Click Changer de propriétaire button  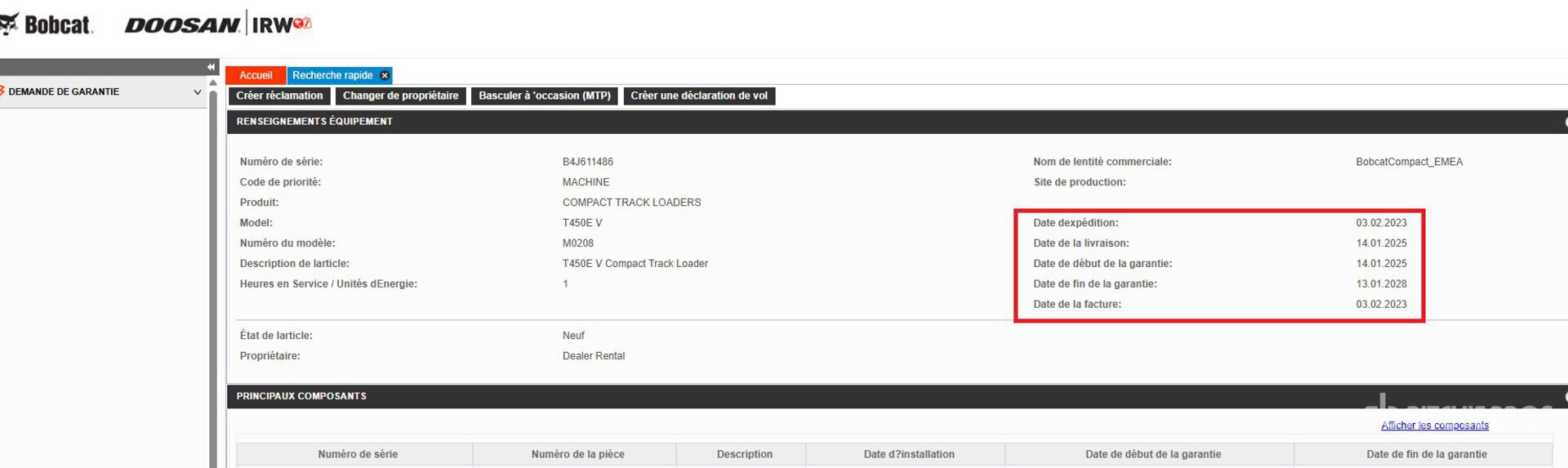coord(400,96)
